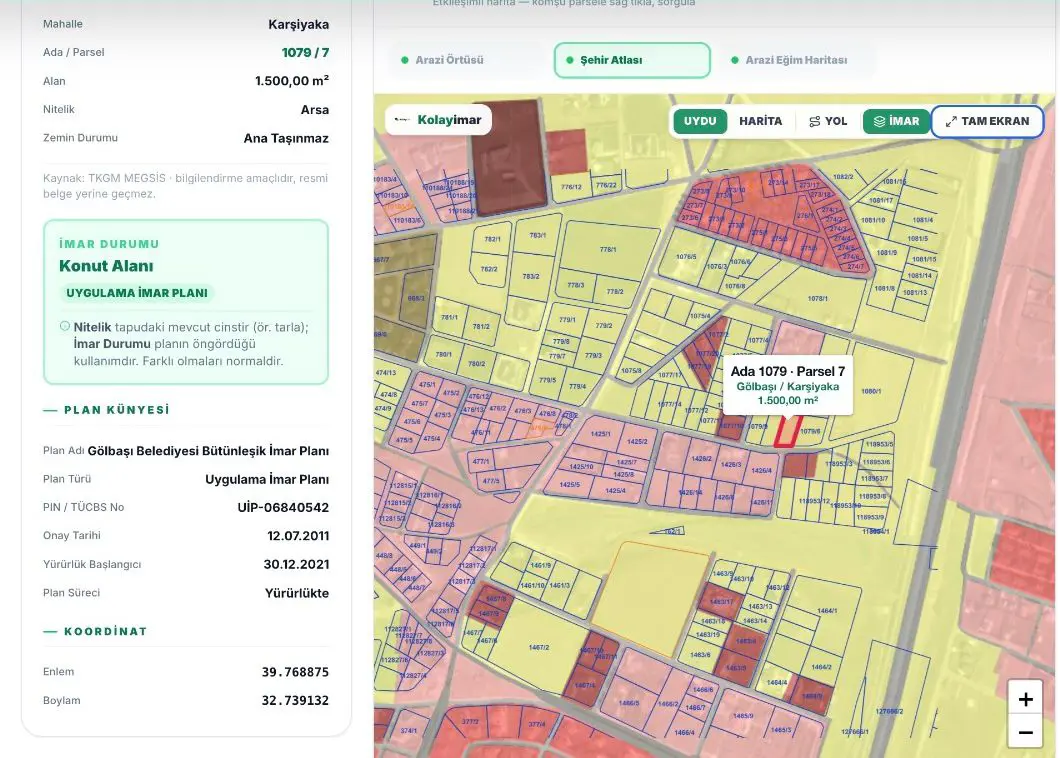Click the PIN number UİP-06840542
The image size is (1060, 758).
click(283, 508)
